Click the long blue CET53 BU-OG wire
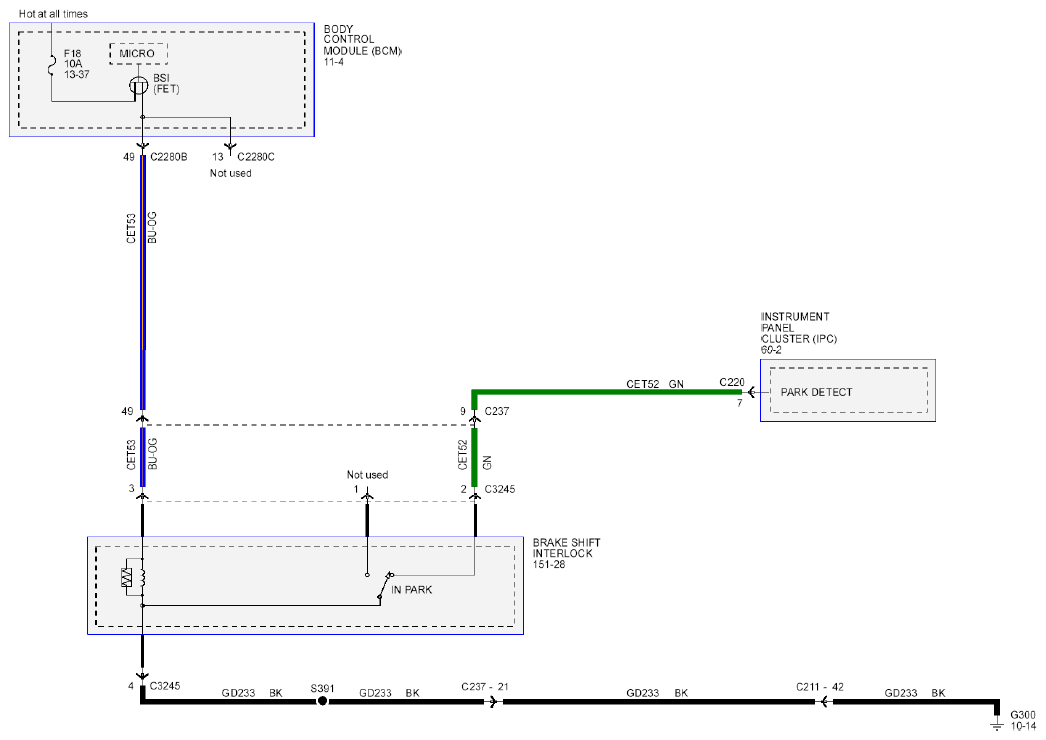The width and height of the screenshot is (1046, 740). [143, 282]
